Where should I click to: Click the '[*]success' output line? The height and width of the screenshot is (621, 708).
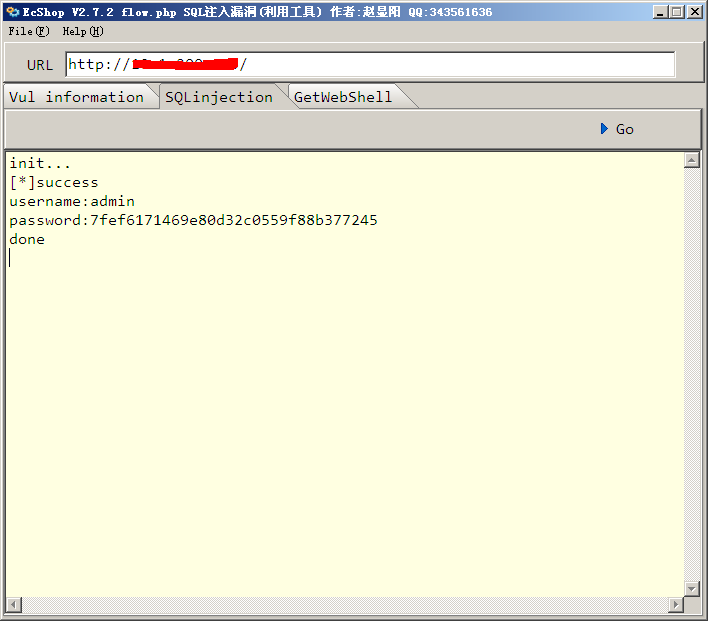(54, 182)
